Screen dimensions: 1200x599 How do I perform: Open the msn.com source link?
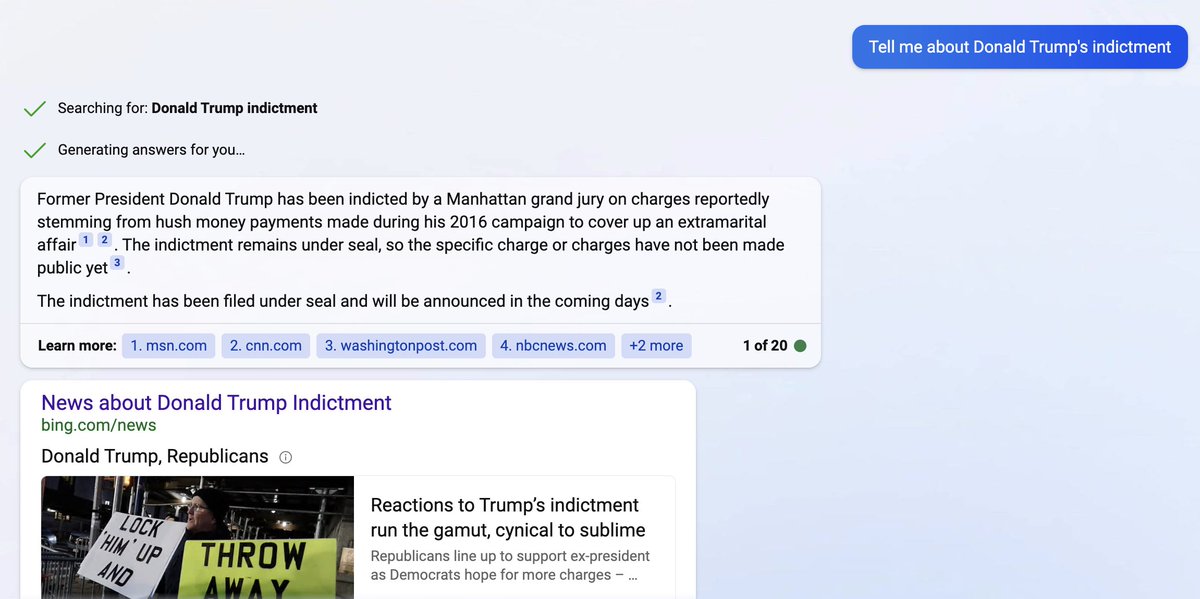pyautogui.click(x=168, y=344)
